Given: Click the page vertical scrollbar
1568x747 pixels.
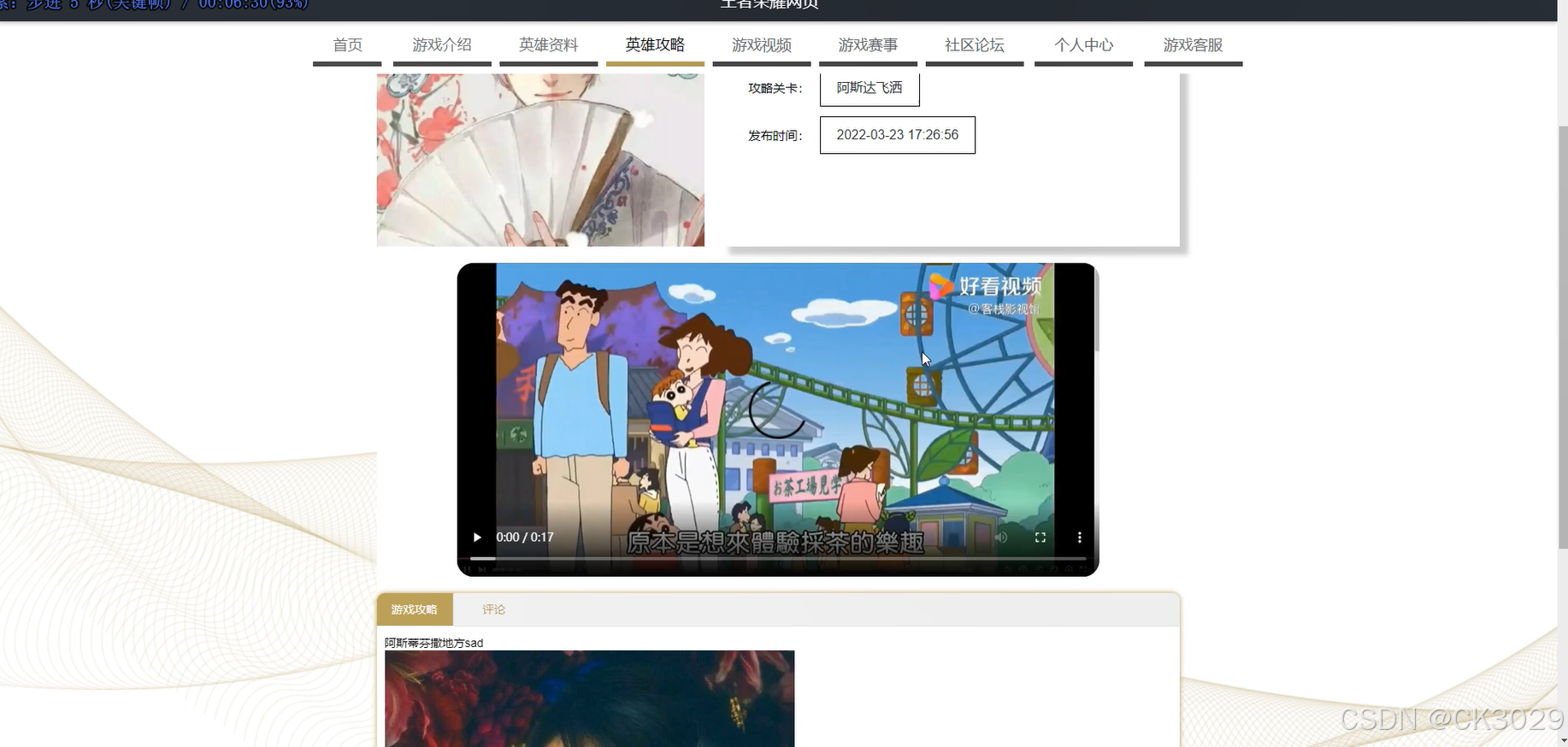Looking at the screenshot, I should pos(1562,338).
